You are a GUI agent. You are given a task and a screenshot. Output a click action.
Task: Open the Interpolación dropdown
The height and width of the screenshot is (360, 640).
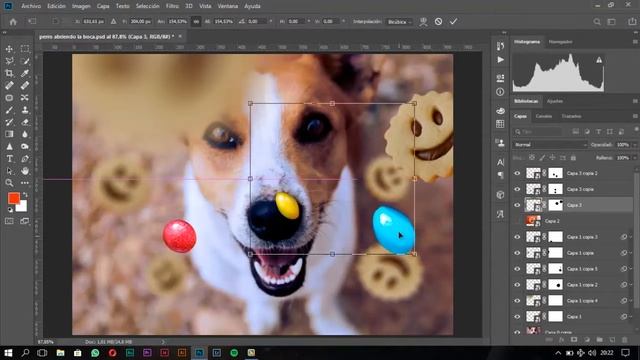pos(399,22)
